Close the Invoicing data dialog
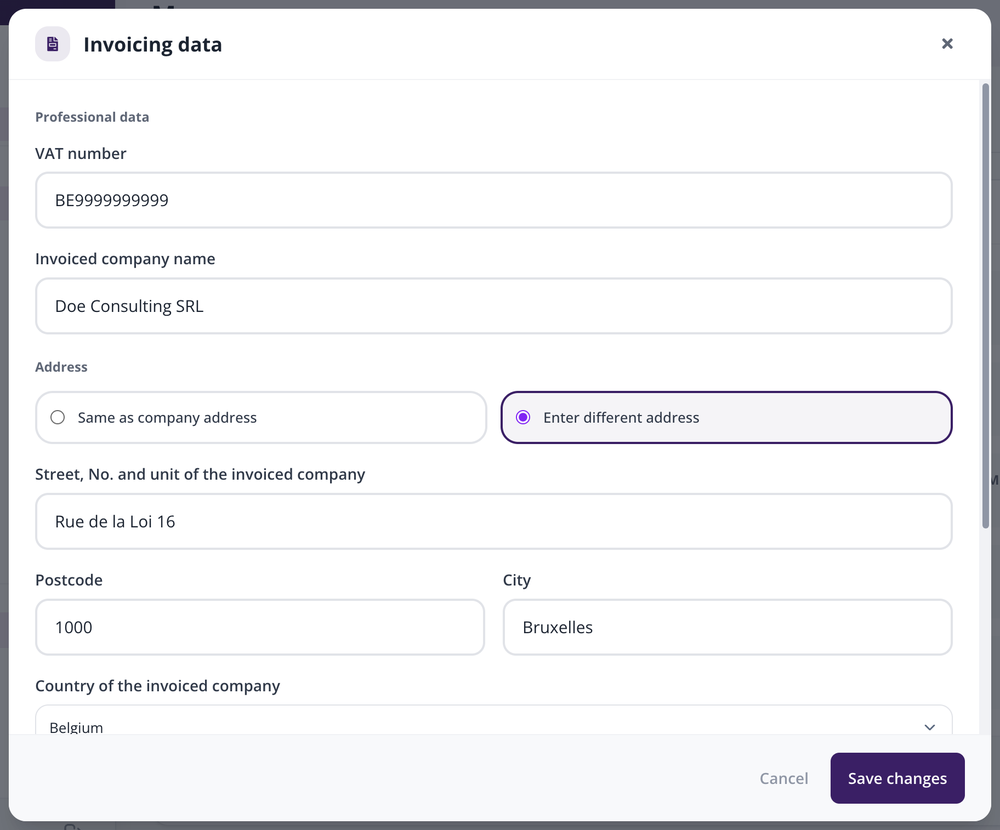This screenshot has height=830, width=1000. point(947,43)
